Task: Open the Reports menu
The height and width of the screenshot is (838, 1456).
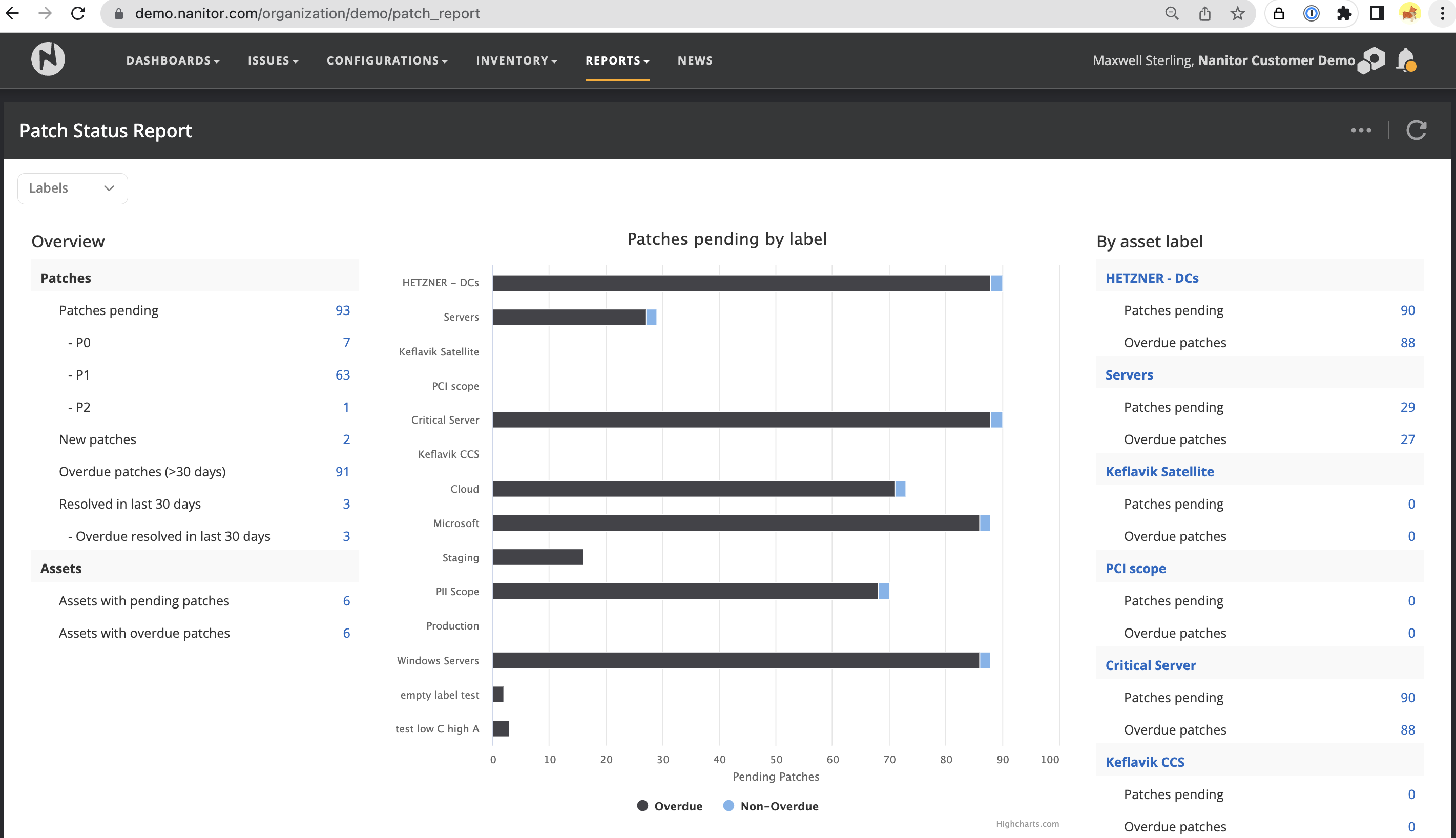Action: 617,60
